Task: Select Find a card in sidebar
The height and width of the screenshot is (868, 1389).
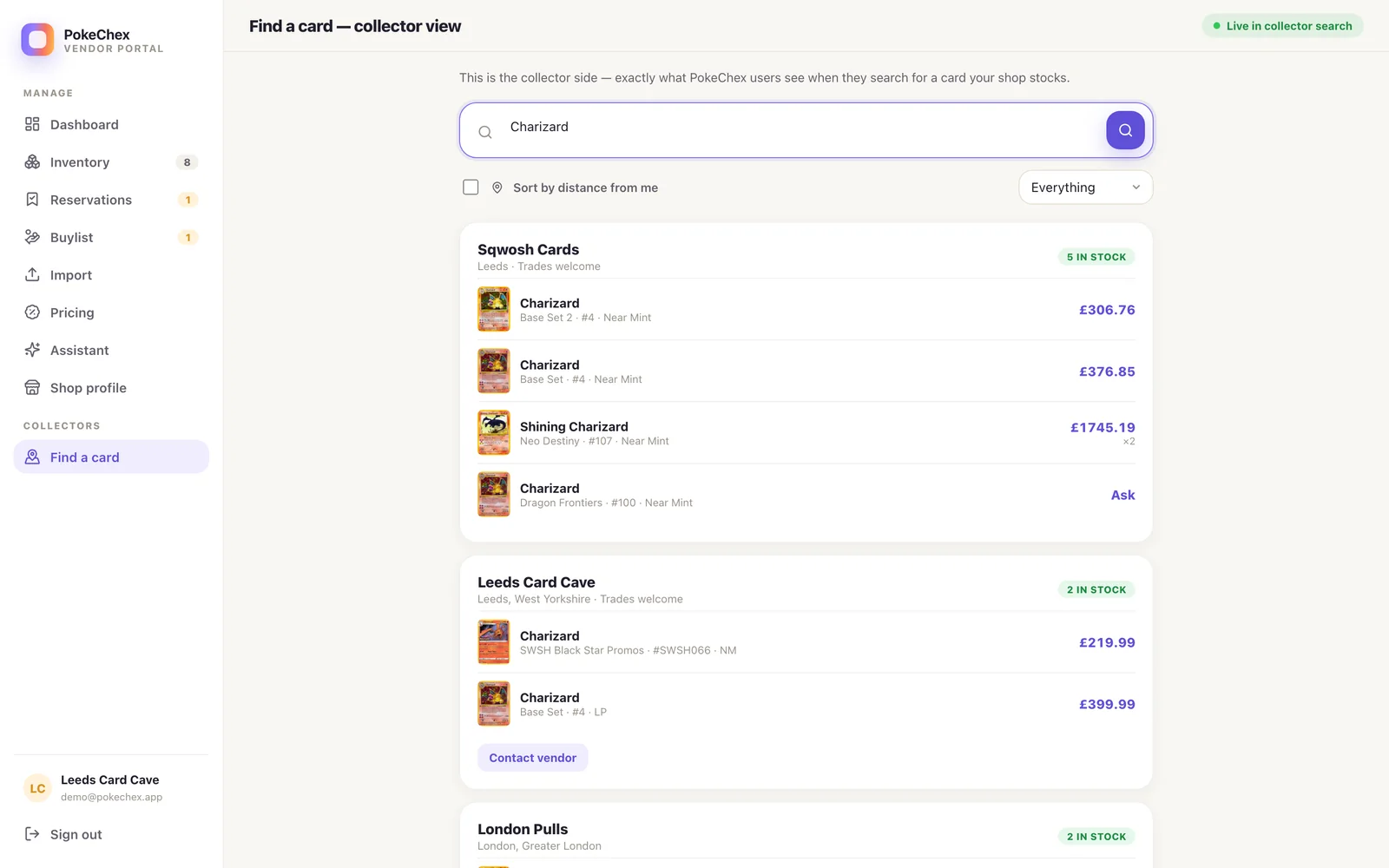Action: (x=111, y=457)
